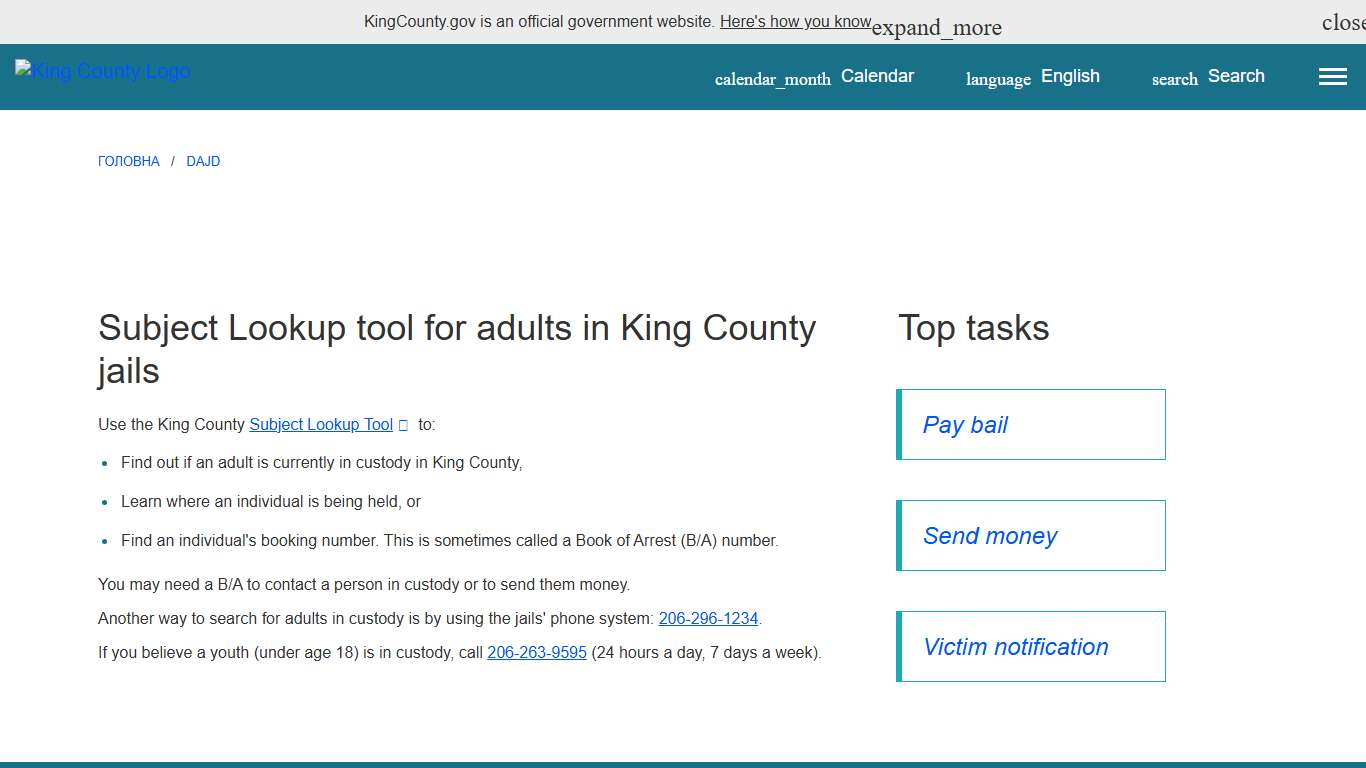Click the language globe icon
Viewport: 1366px width, 768px height.
[997, 79]
